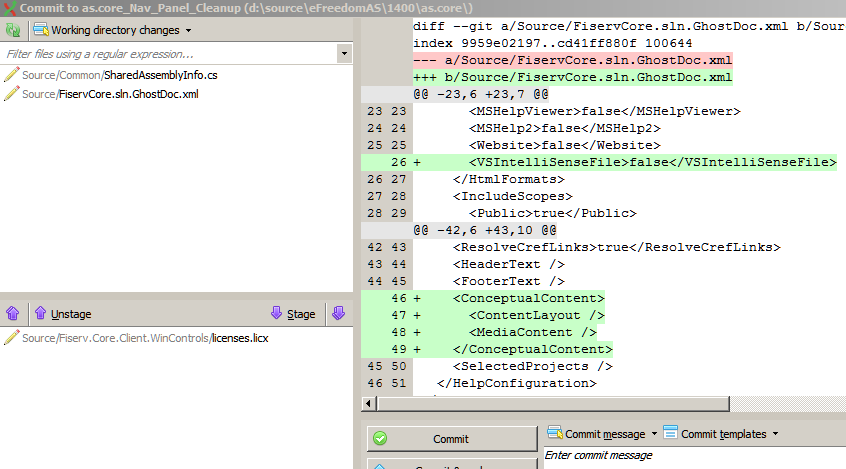Viewport: 846px width, 469px height.
Task: Click the unstage all double-up arrow icon
Action: click(13, 314)
